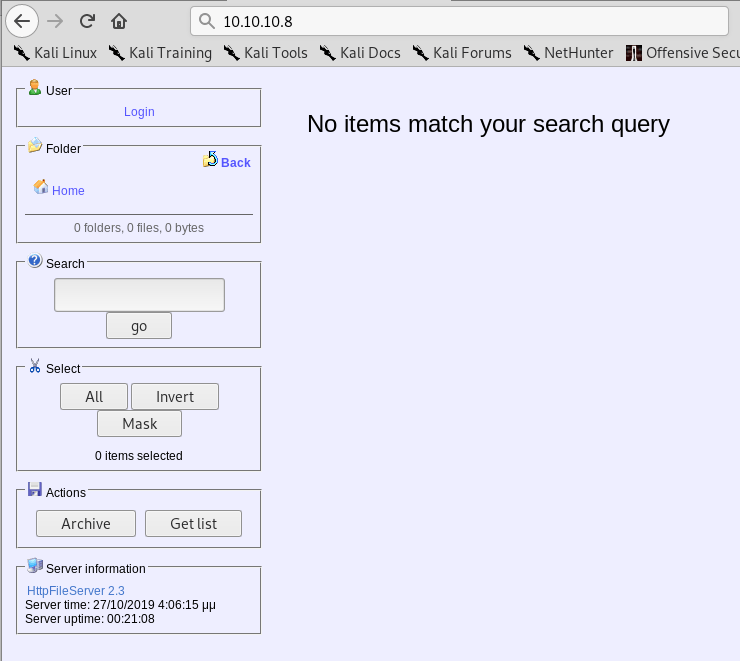Click the Actions panel floppy disk icon
The image size is (740, 661).
35,489
